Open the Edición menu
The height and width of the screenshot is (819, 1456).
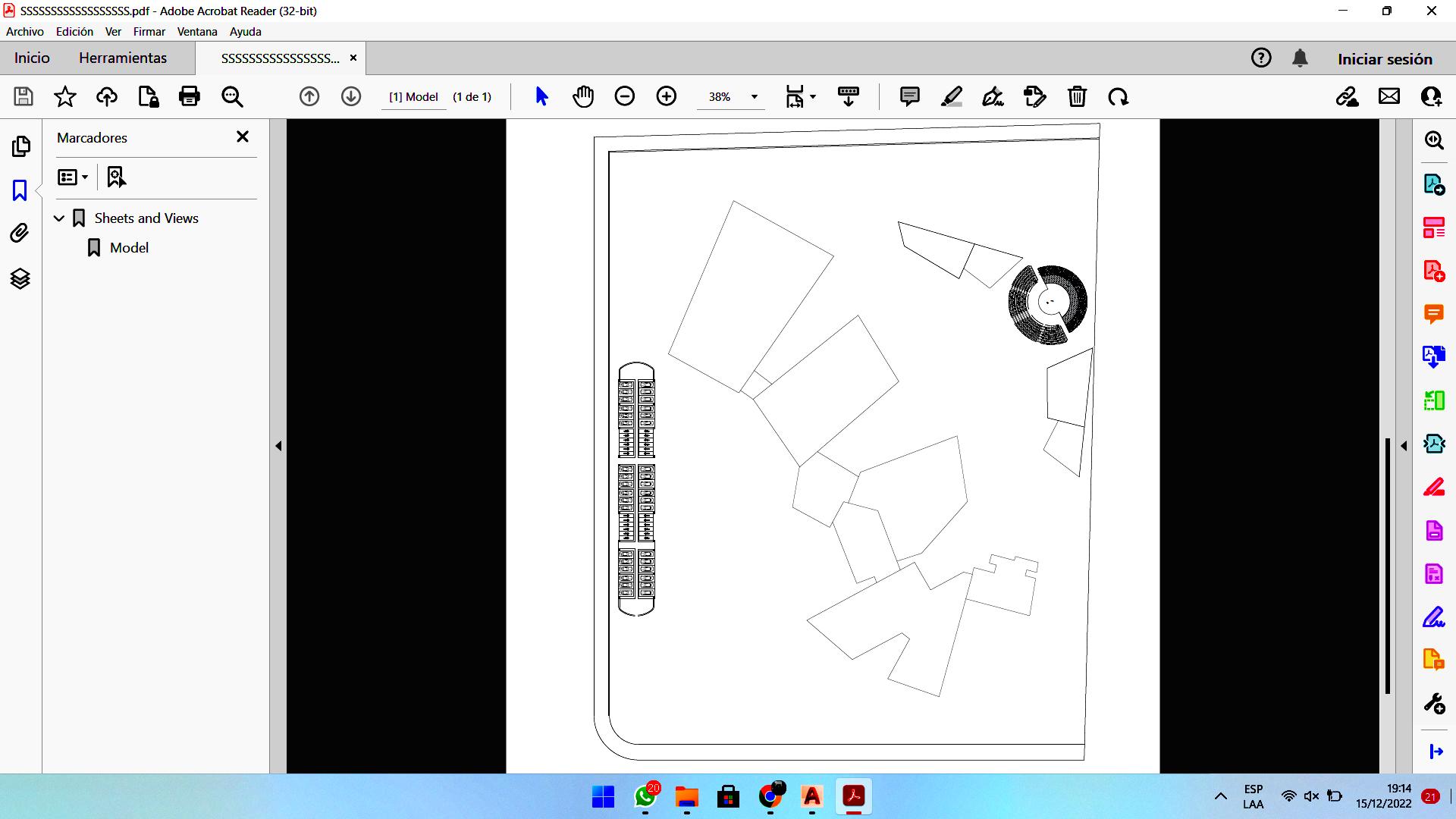coord(74,32)
